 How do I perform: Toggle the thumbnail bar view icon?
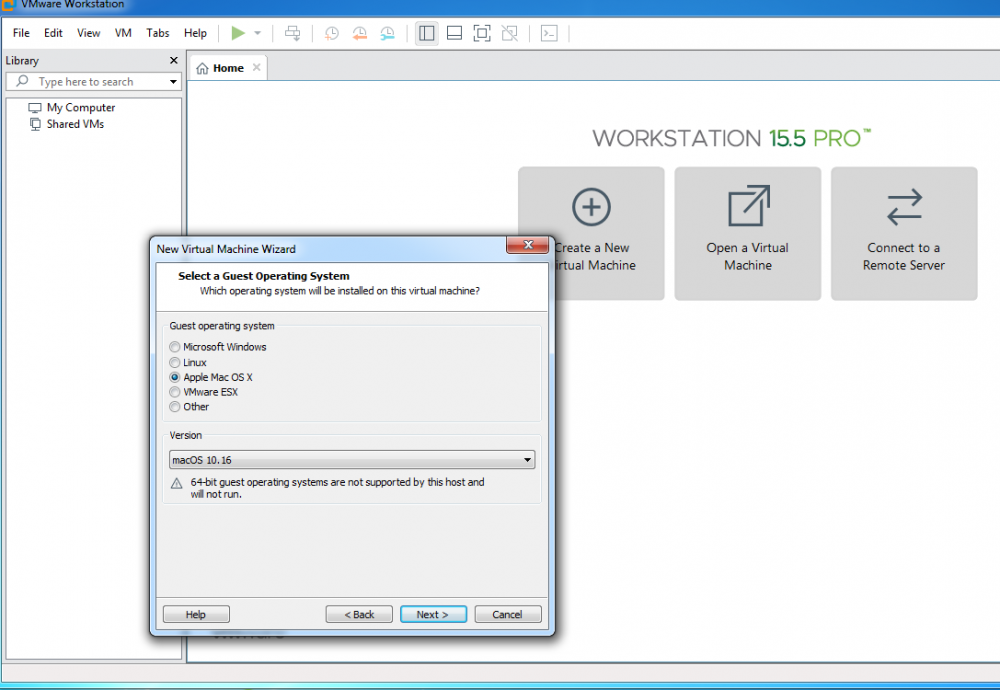(x=454, y=33)
